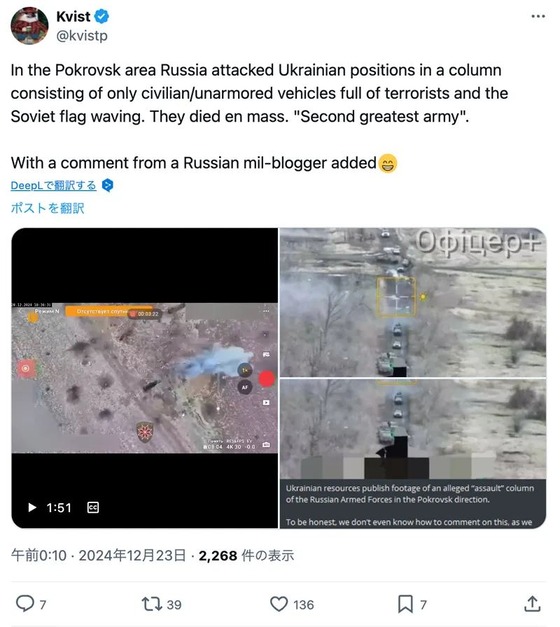
Task: Open the reply comment icon
Action: click(x=24, y=604)
